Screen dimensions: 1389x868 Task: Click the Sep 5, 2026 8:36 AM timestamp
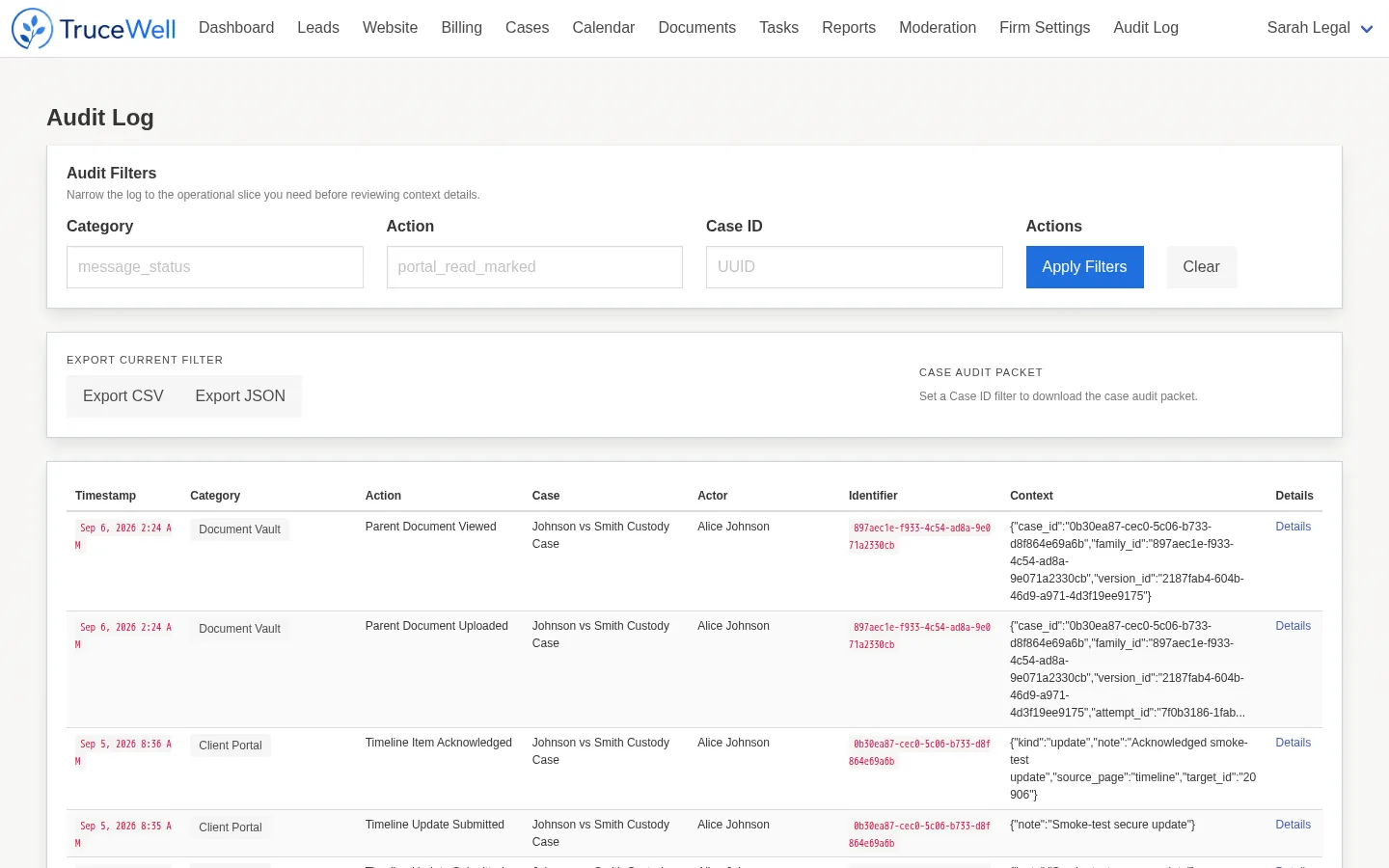[x=124, y=752]
